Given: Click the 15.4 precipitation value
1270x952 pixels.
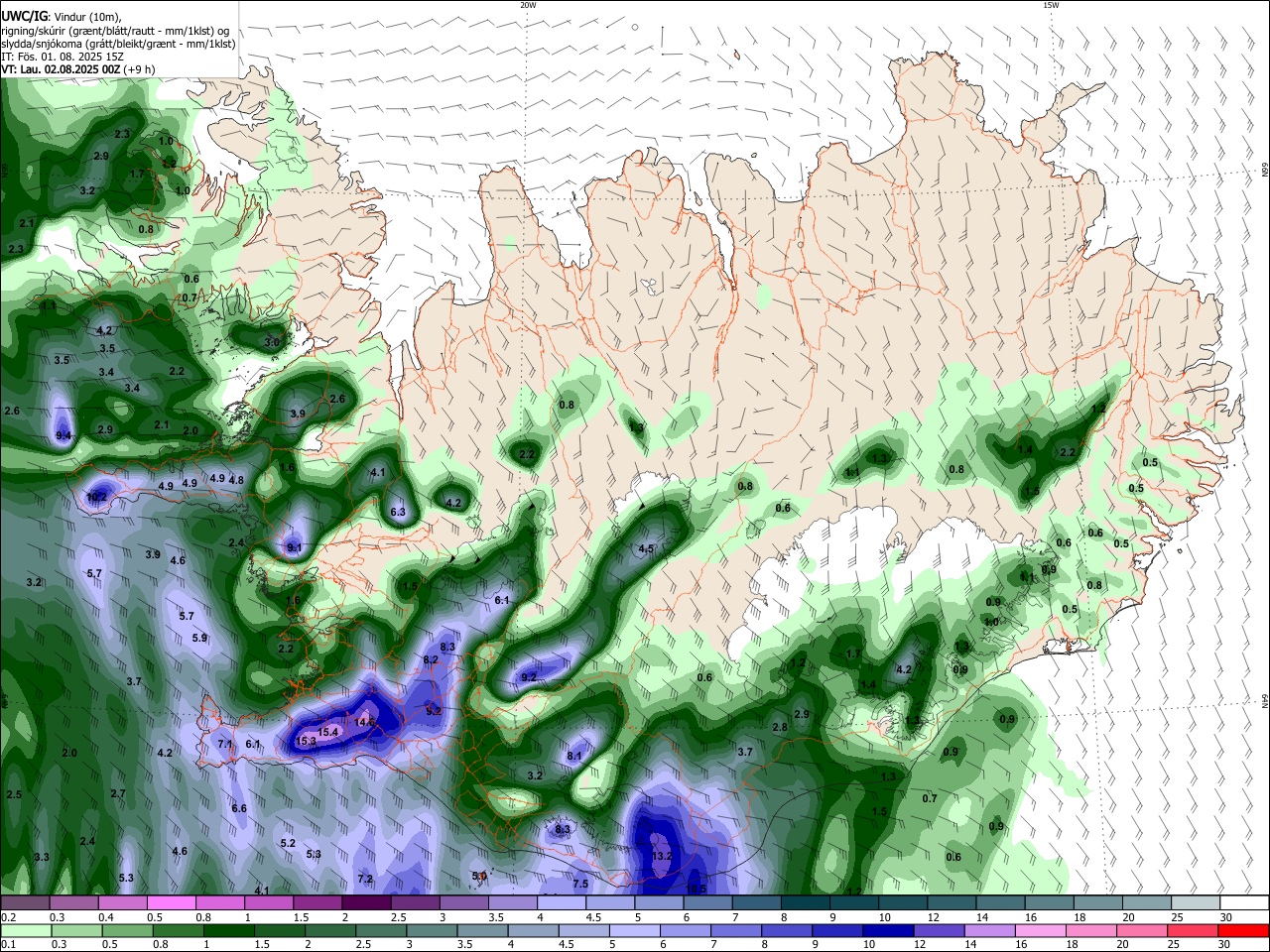Looking at the screenshot, I should tap(328, 732).
